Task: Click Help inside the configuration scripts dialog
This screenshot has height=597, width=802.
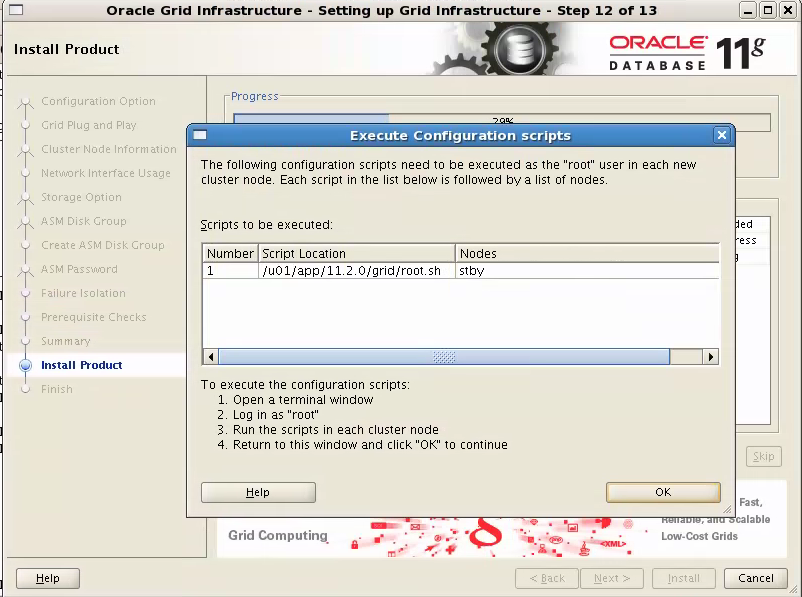Action: click(x=258, y=492)
